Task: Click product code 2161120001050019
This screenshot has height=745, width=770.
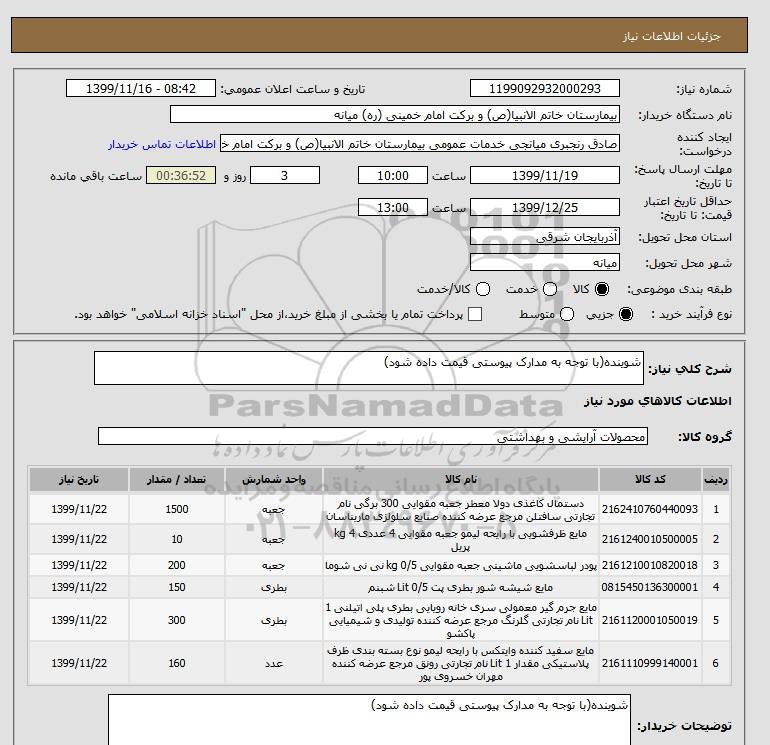Action: tap(650, 620)
